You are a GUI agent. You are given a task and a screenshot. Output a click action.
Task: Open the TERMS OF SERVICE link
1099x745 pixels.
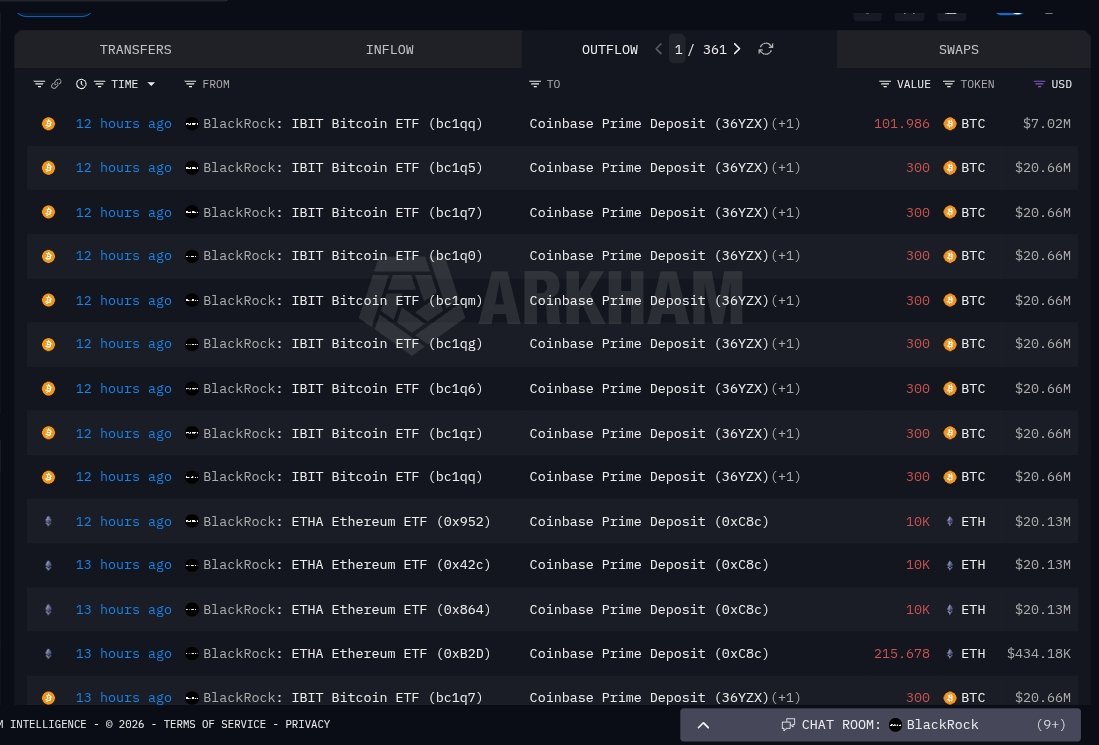coord(221,724)
